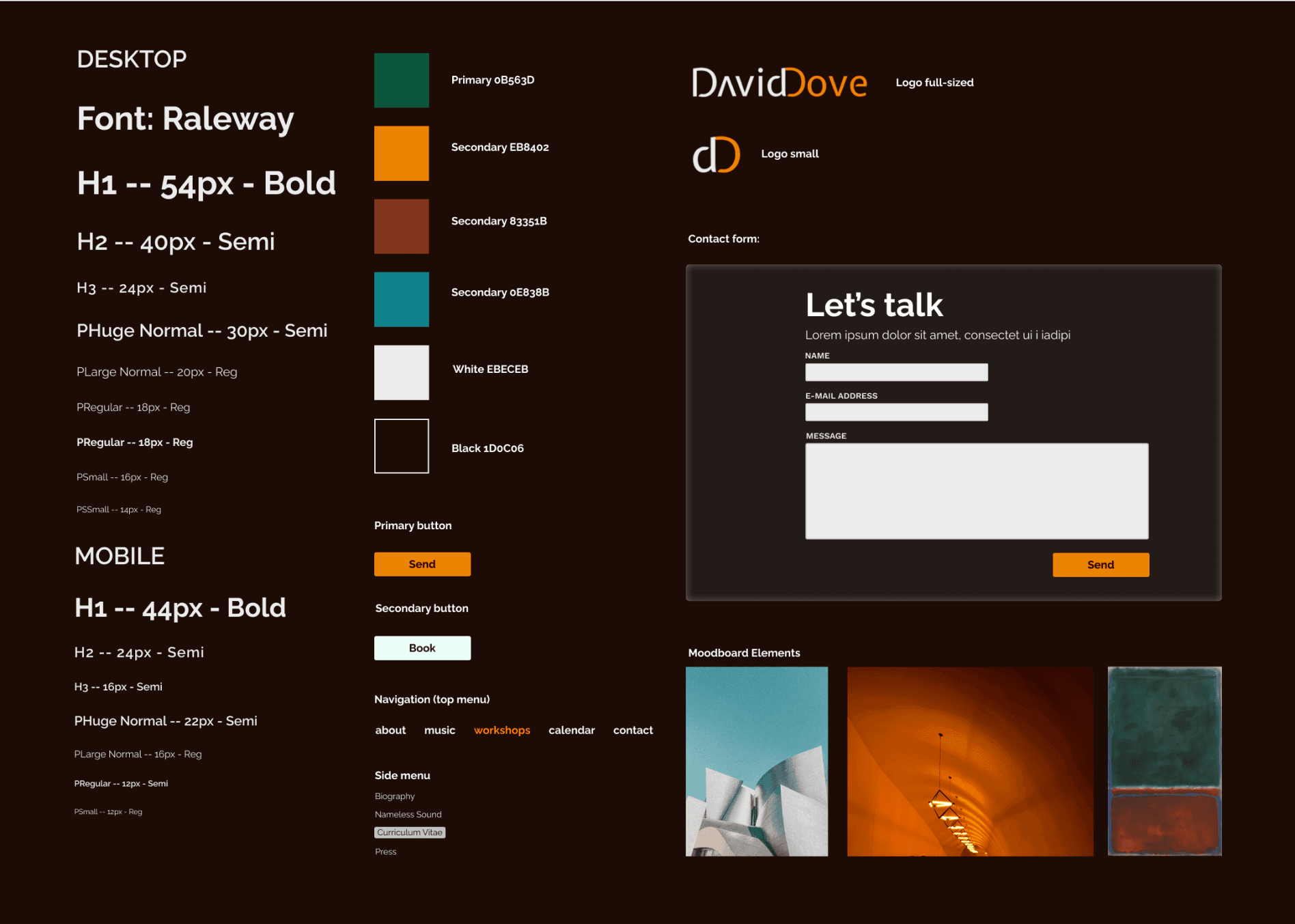Click the primary Send button
The image size is (1295, 924).
[x=422, y=563]
